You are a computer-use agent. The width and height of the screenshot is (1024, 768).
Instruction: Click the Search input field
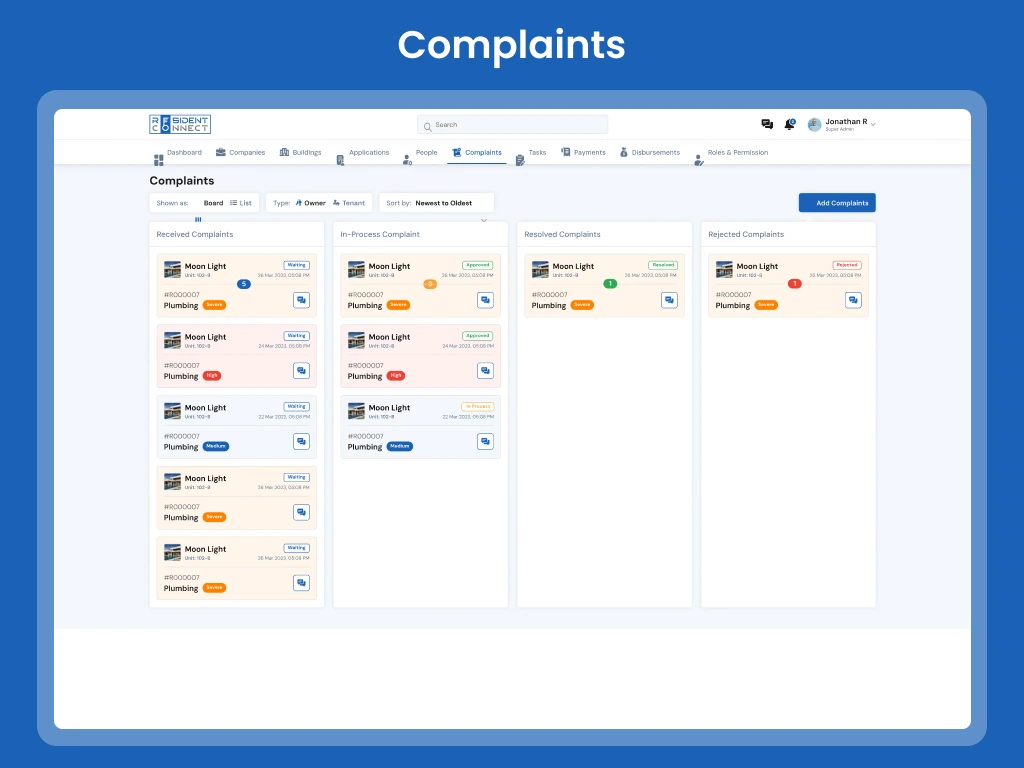click(x=512, y=125)
